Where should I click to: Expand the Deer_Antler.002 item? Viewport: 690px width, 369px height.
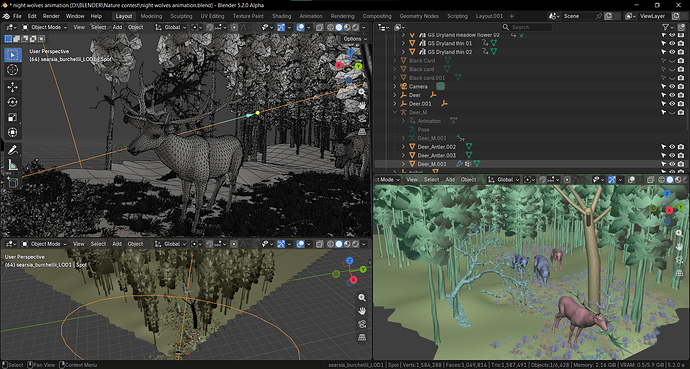(404, 146)
